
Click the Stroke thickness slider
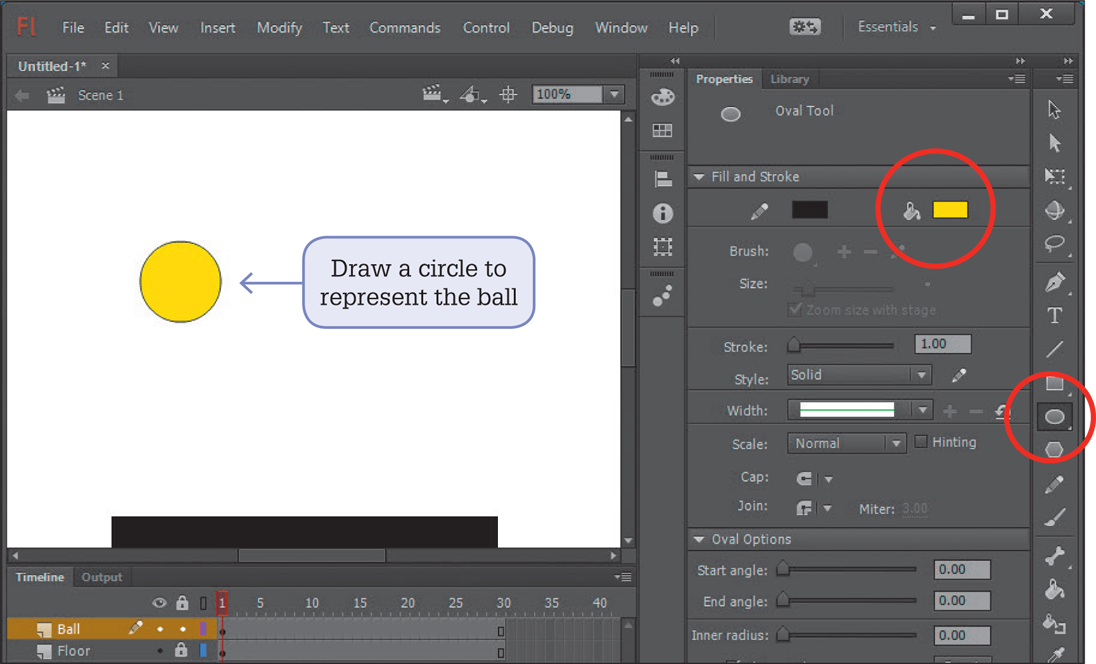pyautogui.click(x=842, y=345)
